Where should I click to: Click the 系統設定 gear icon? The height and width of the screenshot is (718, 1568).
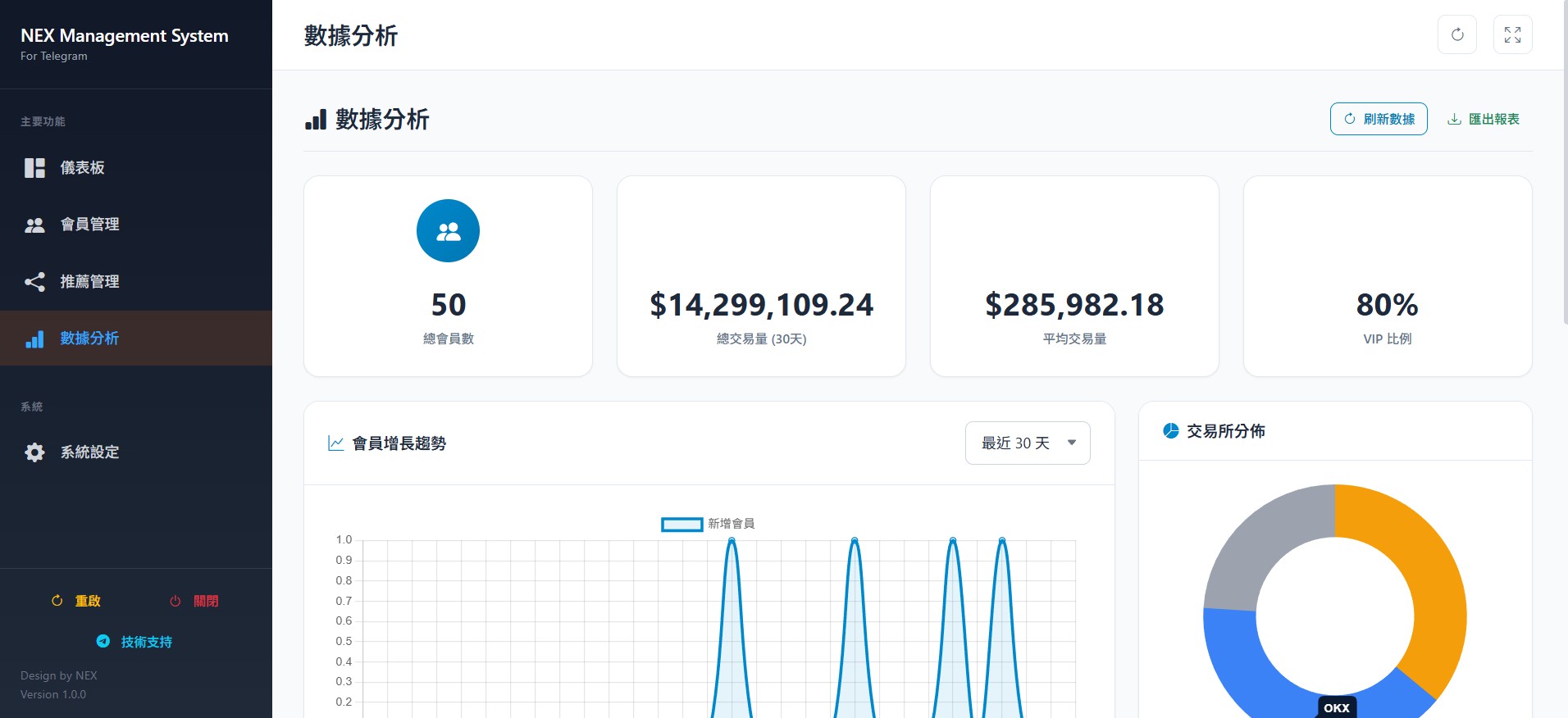pos(34,452)
